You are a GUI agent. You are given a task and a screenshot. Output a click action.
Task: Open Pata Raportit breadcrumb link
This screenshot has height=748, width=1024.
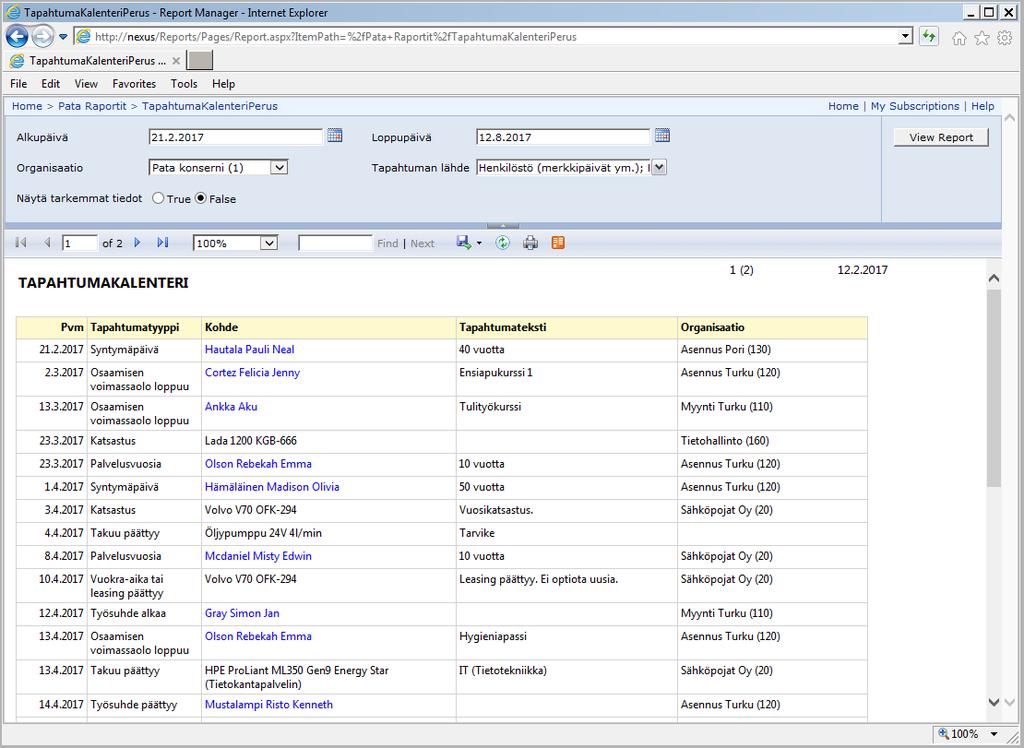point(92,106)
